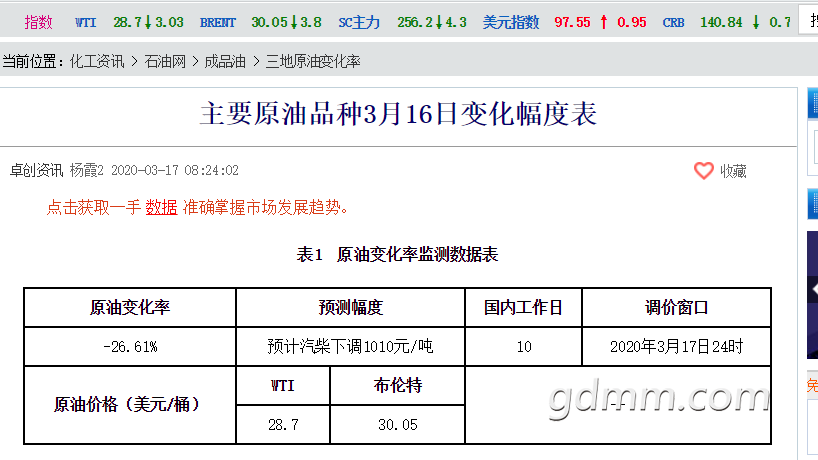The width and height of the screenshot is (818, 460).
Task: Click the 指数 ticker label
Action: [x=39, y=22]
